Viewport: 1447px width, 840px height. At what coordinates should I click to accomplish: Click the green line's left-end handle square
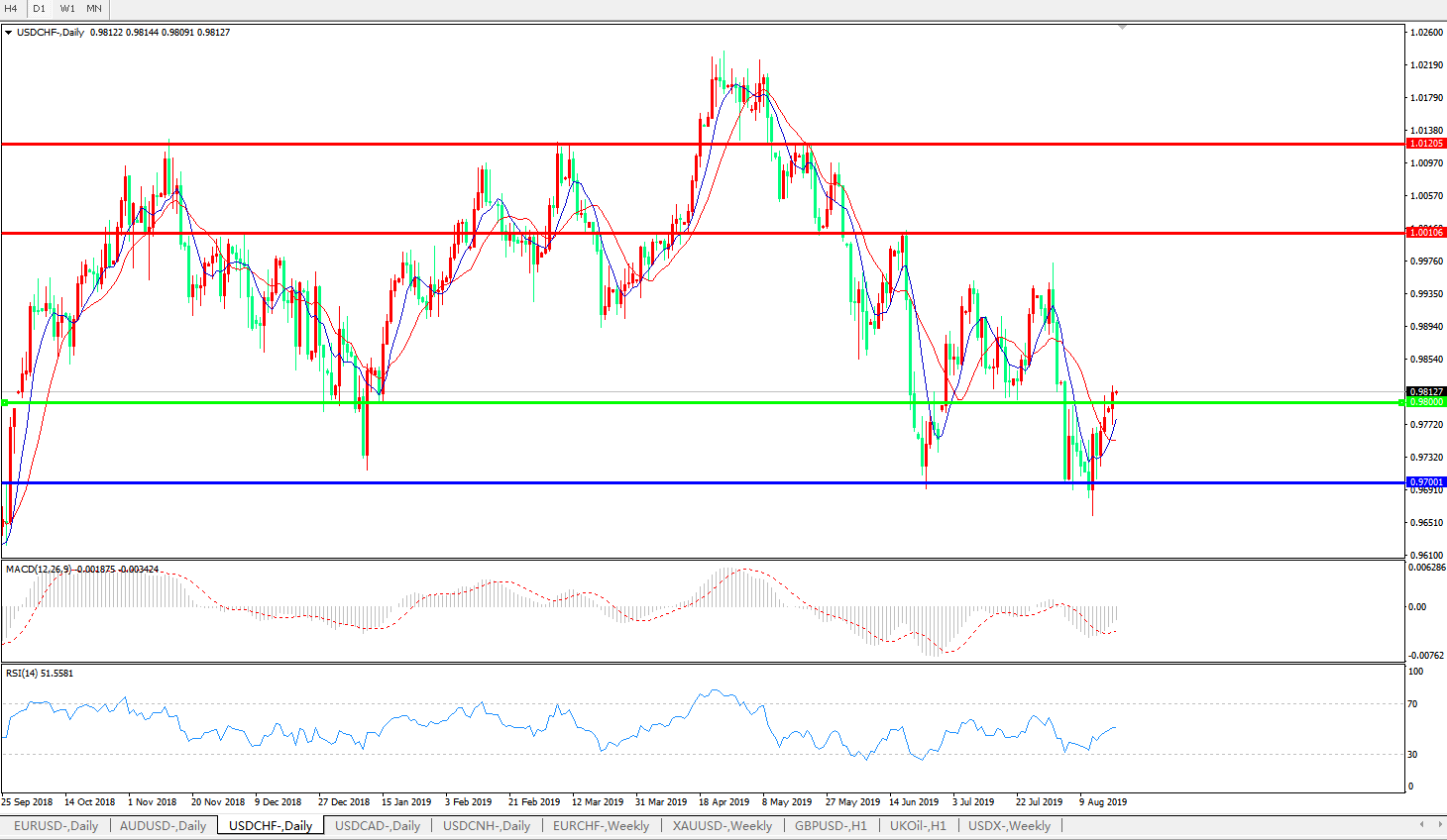tap(5, 402)
